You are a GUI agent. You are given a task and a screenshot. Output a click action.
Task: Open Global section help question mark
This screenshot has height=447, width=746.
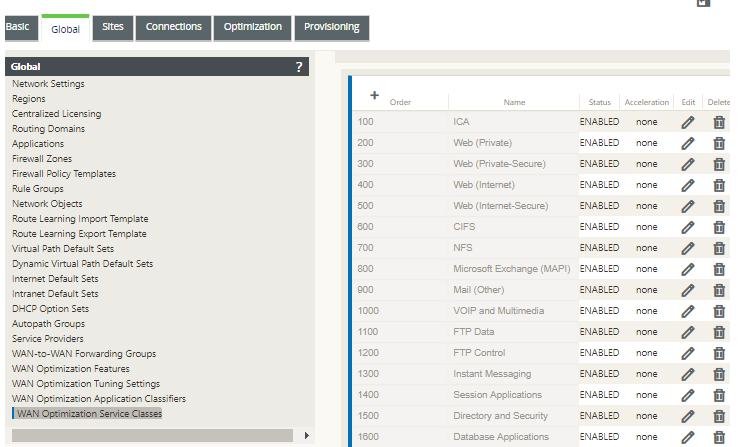299,67
